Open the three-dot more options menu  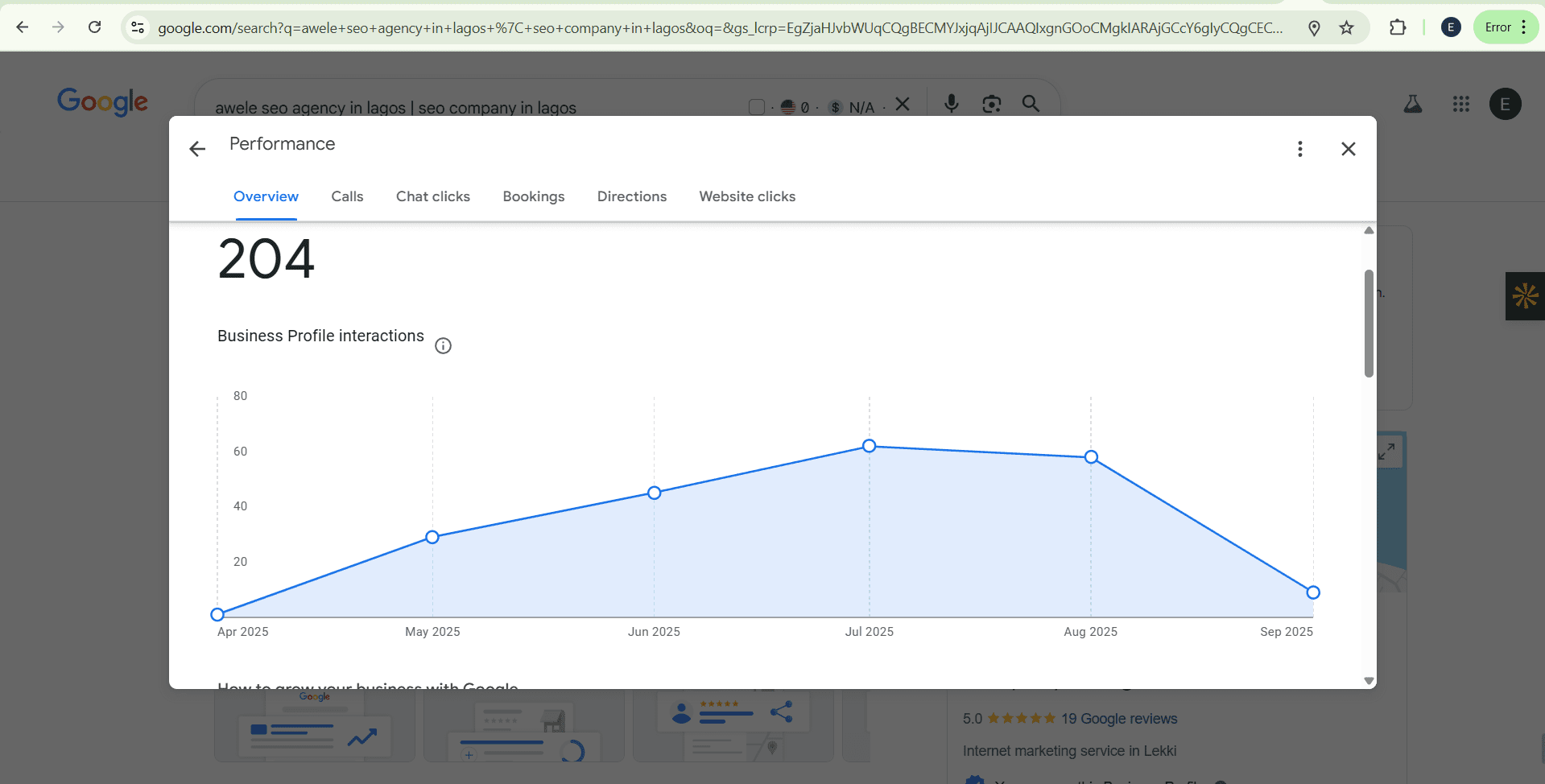pyautogui.click(x=1299, y=149)
